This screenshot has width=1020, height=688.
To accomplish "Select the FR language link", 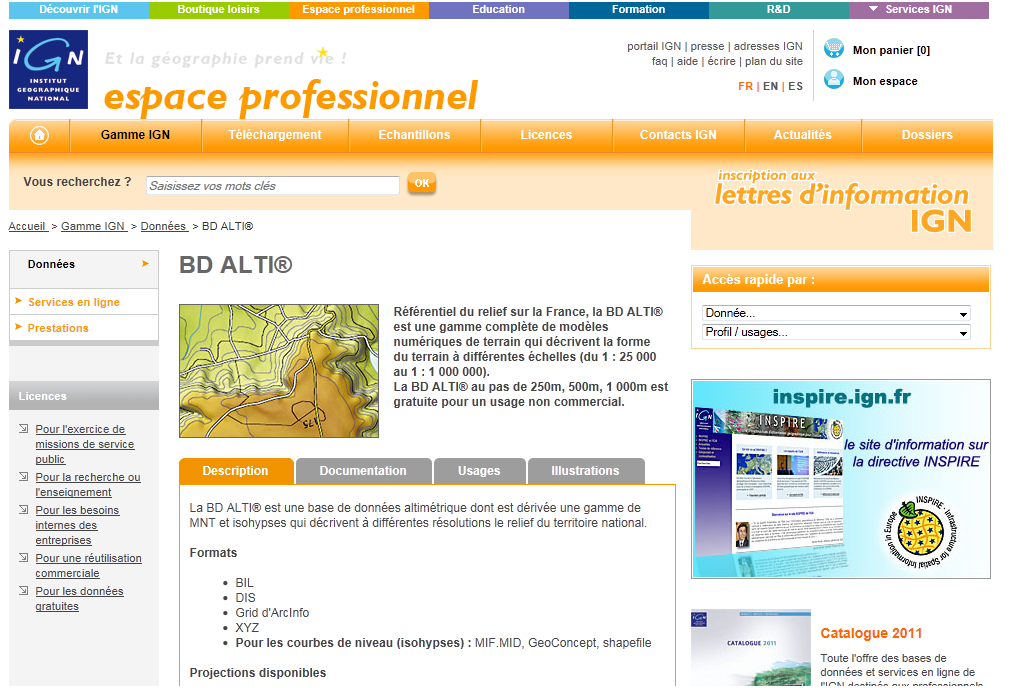I will (x=745, y=86).
